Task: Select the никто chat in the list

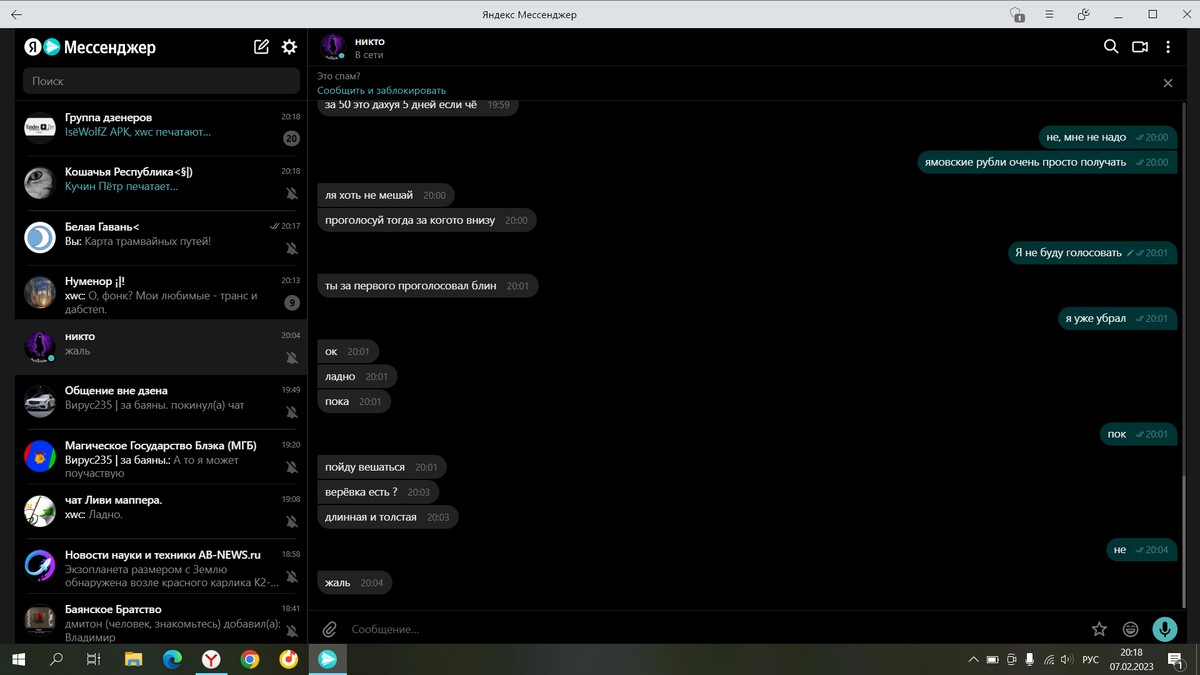Action: click(161, 347)
